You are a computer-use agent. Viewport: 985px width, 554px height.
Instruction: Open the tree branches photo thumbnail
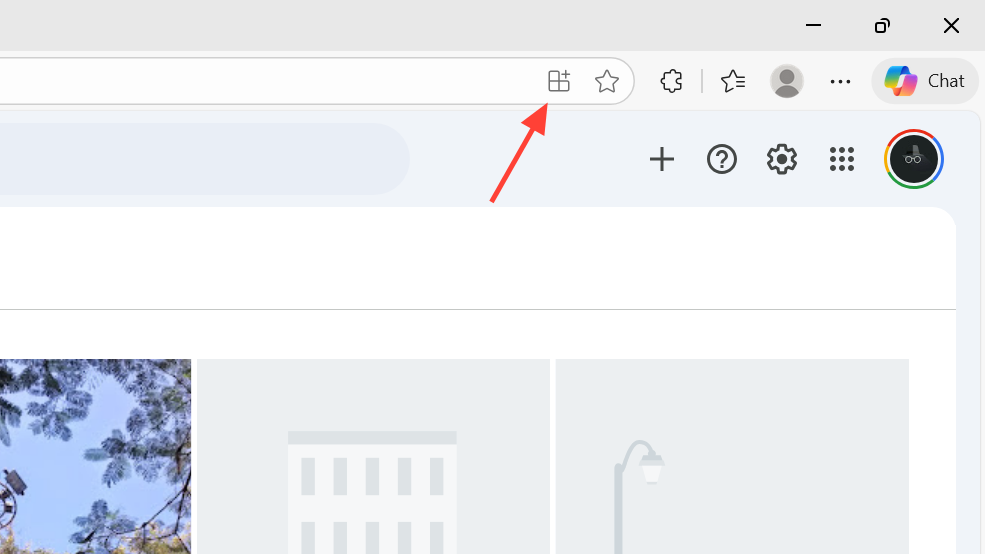[x=95, y=457]
